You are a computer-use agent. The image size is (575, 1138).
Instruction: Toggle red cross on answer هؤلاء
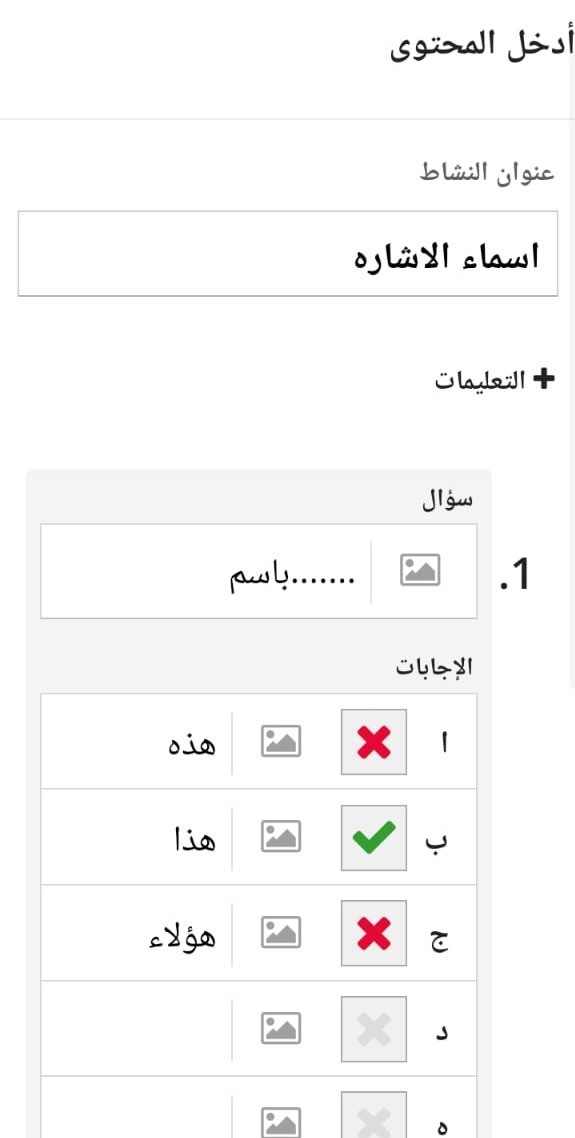point(374,933)
